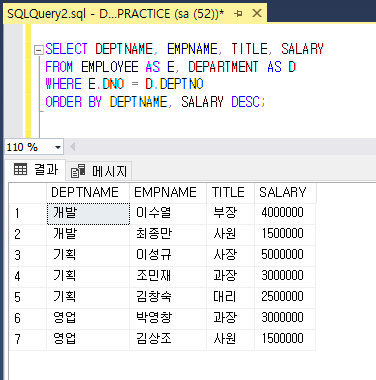Click the 기획 cell in row 3
The width and height of the screenshot is (376, 380).
coord(88,256)
